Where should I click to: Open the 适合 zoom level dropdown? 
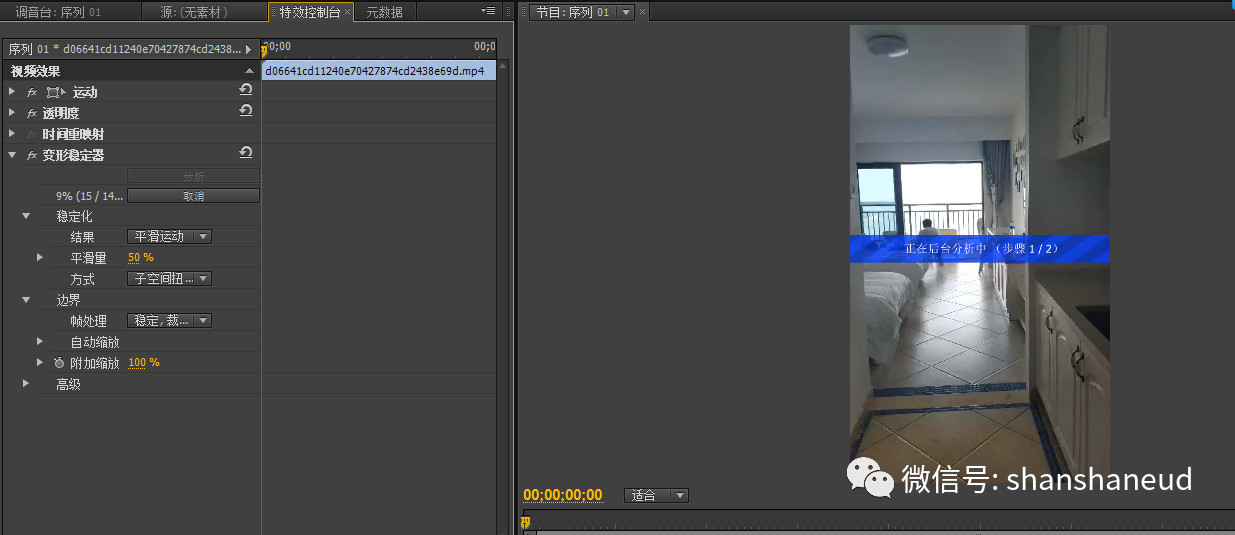656,495
